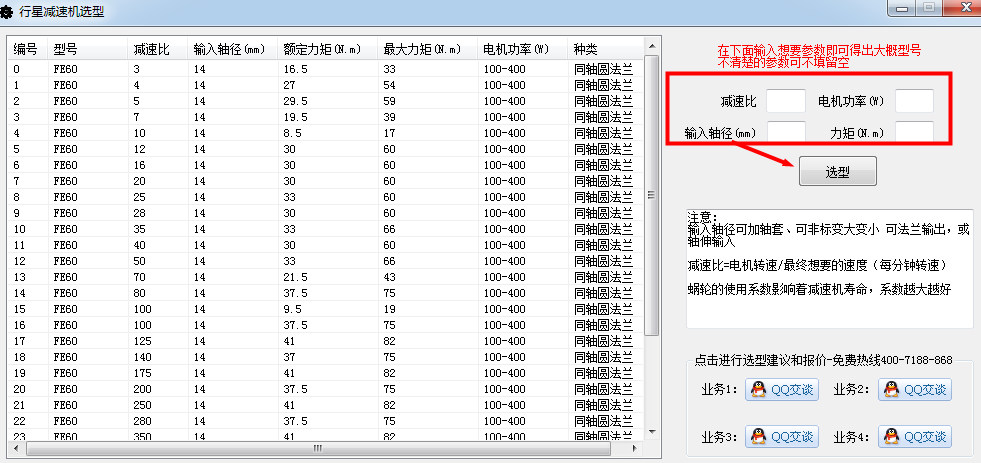This screenshot has height=463, width=981.
Task: Click the notes text box starting 注意
Action: click(830, 268)
